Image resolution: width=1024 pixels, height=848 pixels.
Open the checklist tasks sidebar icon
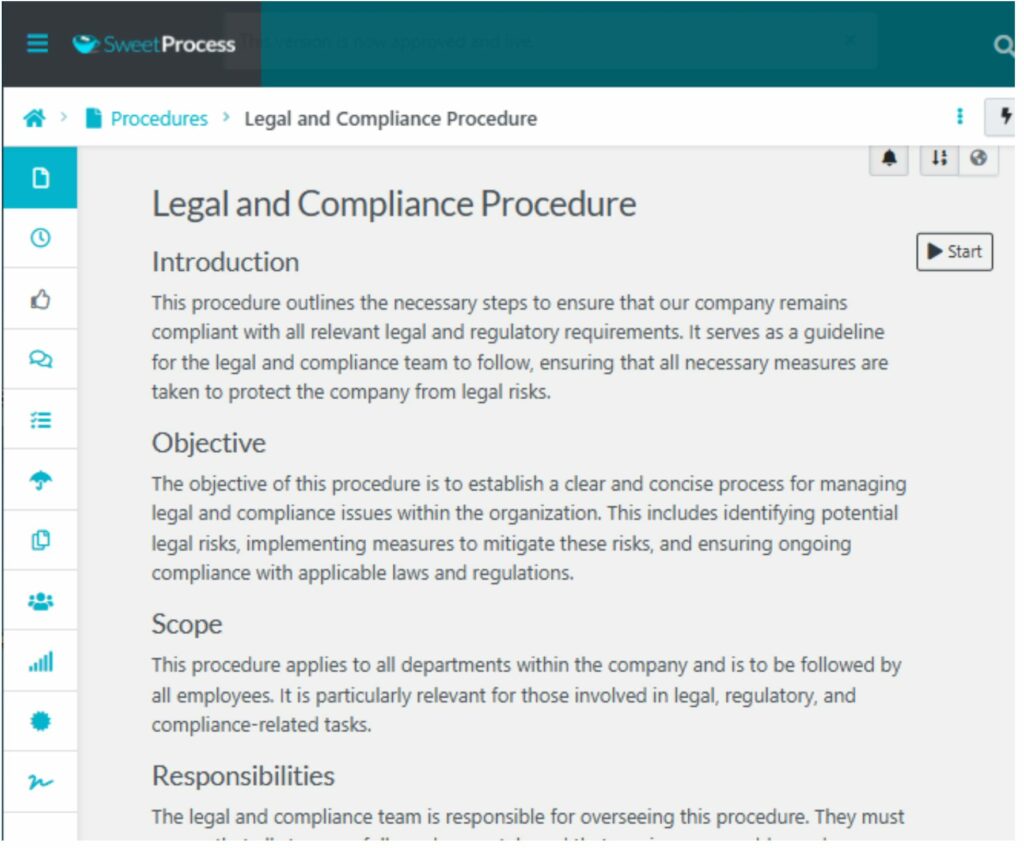40,419
